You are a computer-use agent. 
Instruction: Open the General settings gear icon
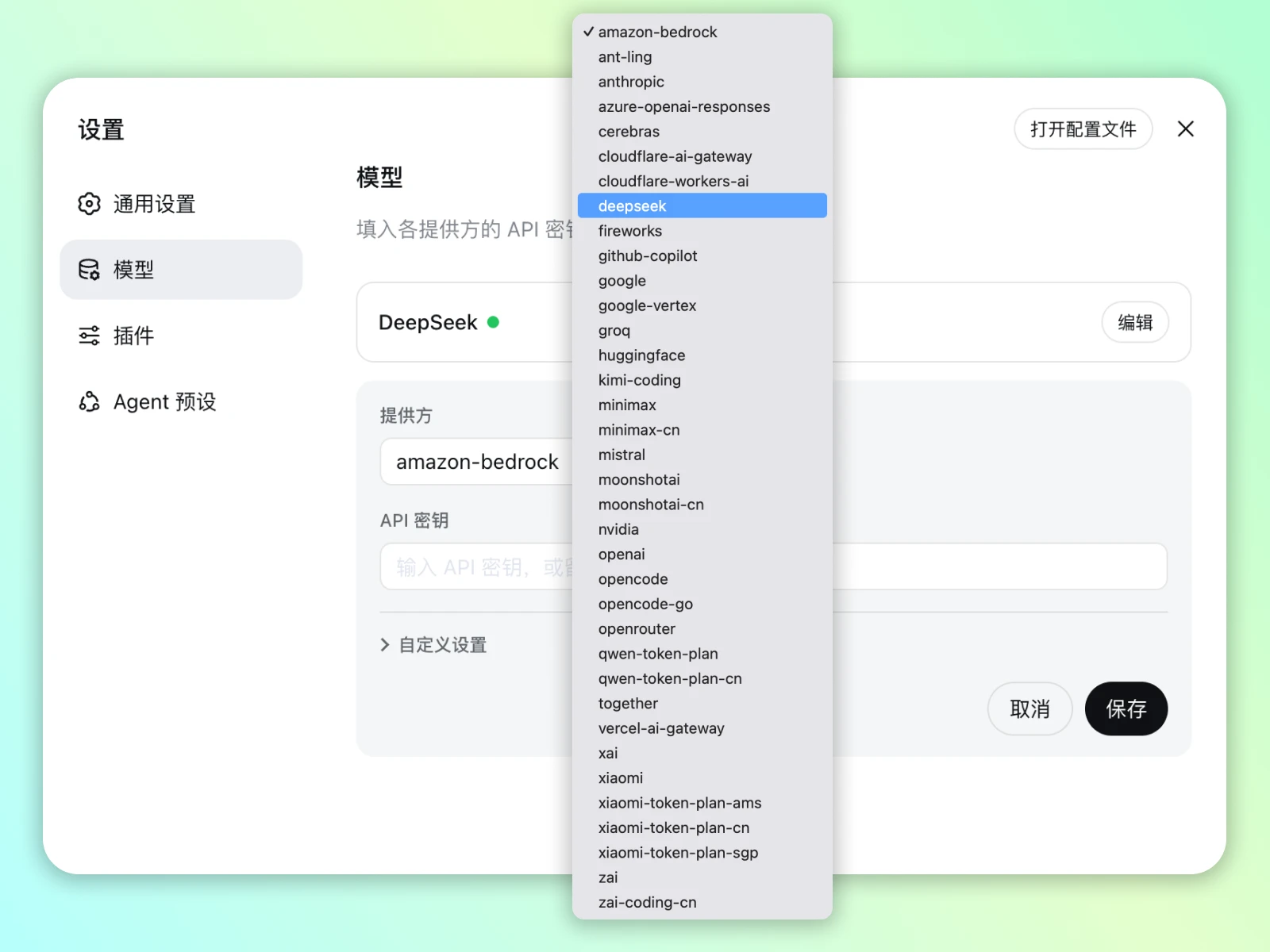(x=89, y=204)
